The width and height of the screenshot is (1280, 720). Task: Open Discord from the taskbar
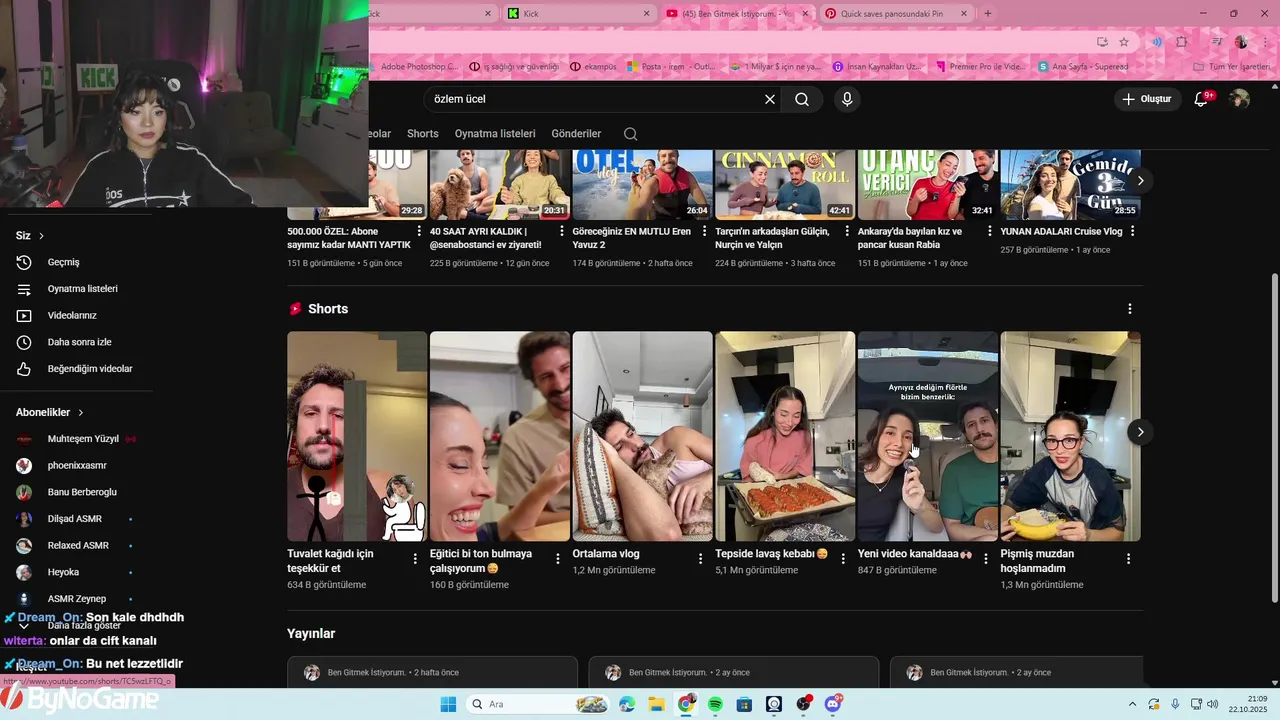[x=833, y=704]
